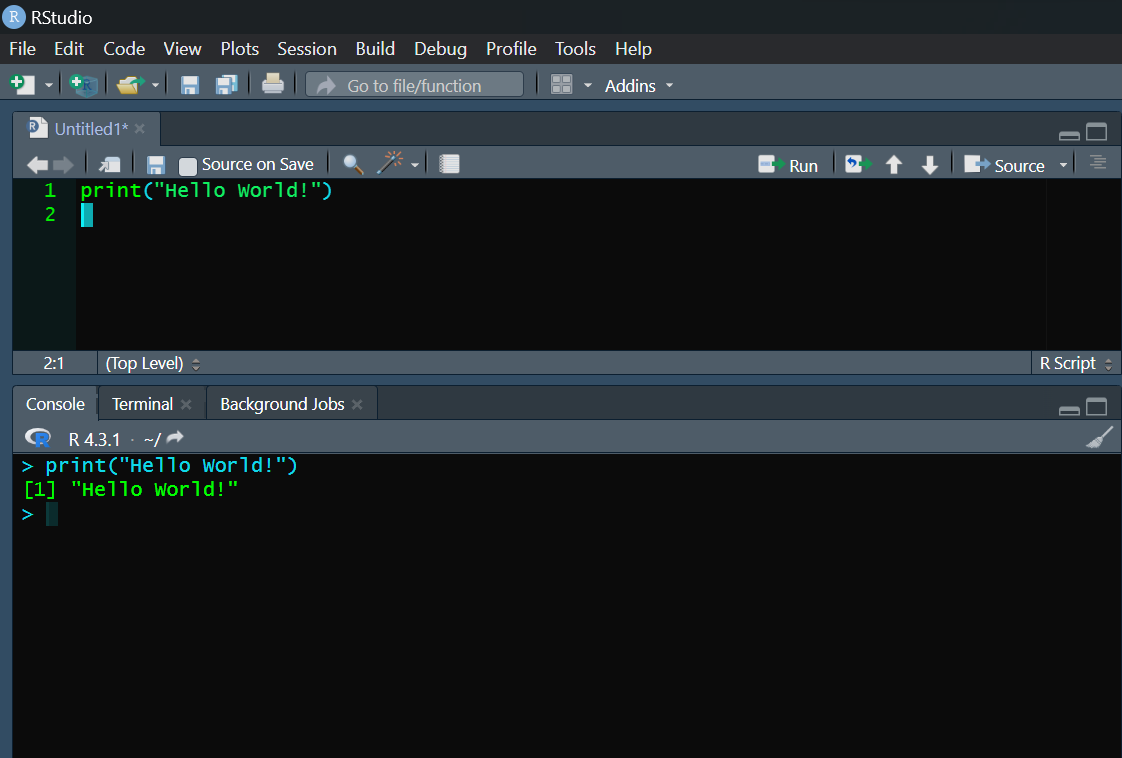Click the 2:1 cursor position indicator

click(x=54, y=364)
